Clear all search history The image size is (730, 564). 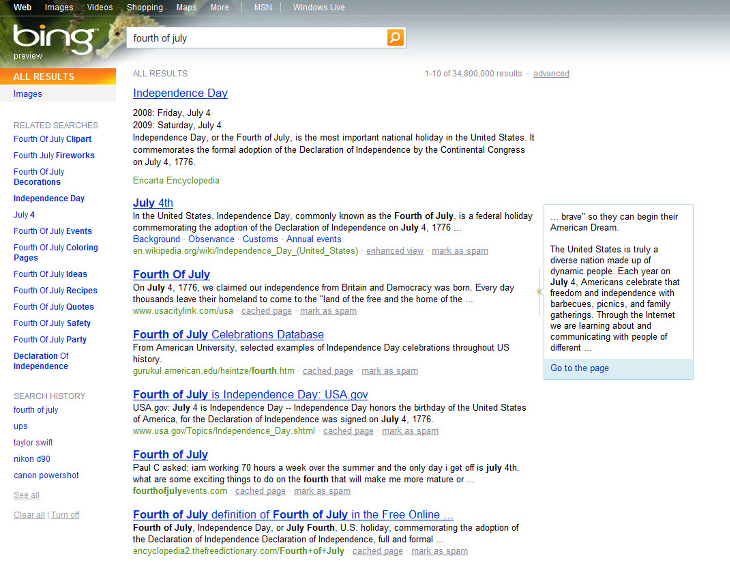coord(29,515)
